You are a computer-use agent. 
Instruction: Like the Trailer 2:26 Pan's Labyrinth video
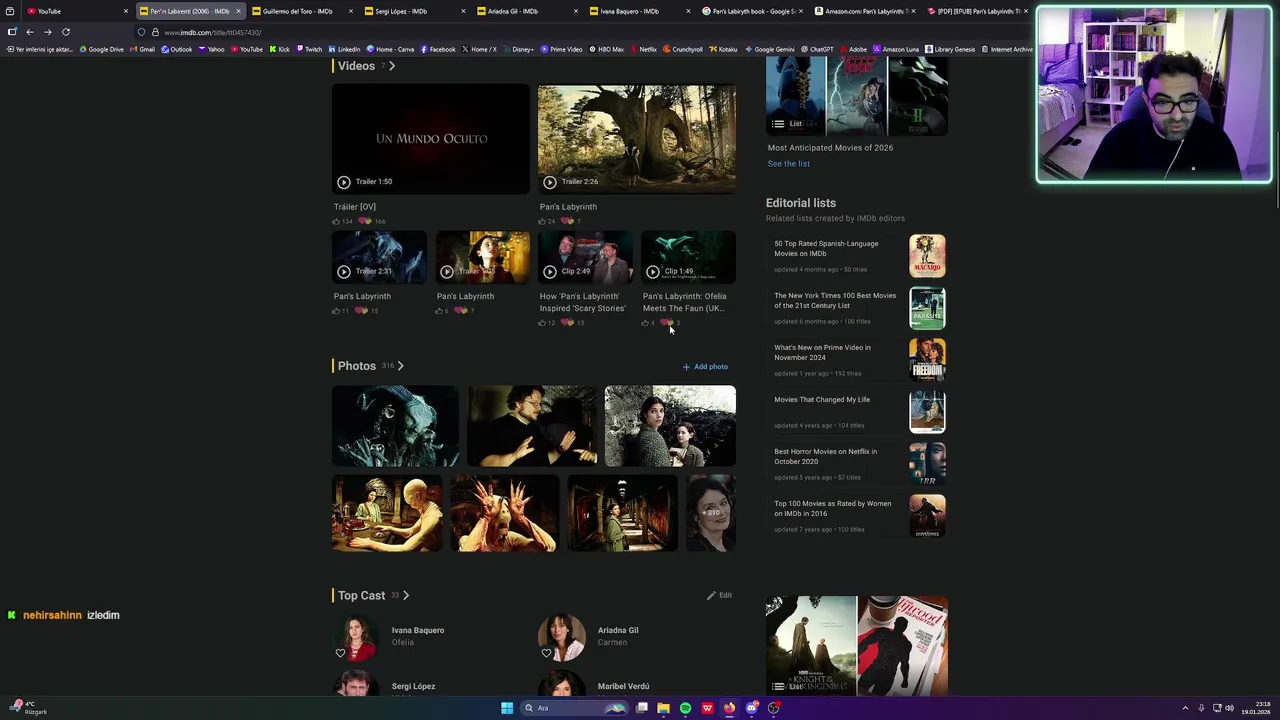(544, 221)
